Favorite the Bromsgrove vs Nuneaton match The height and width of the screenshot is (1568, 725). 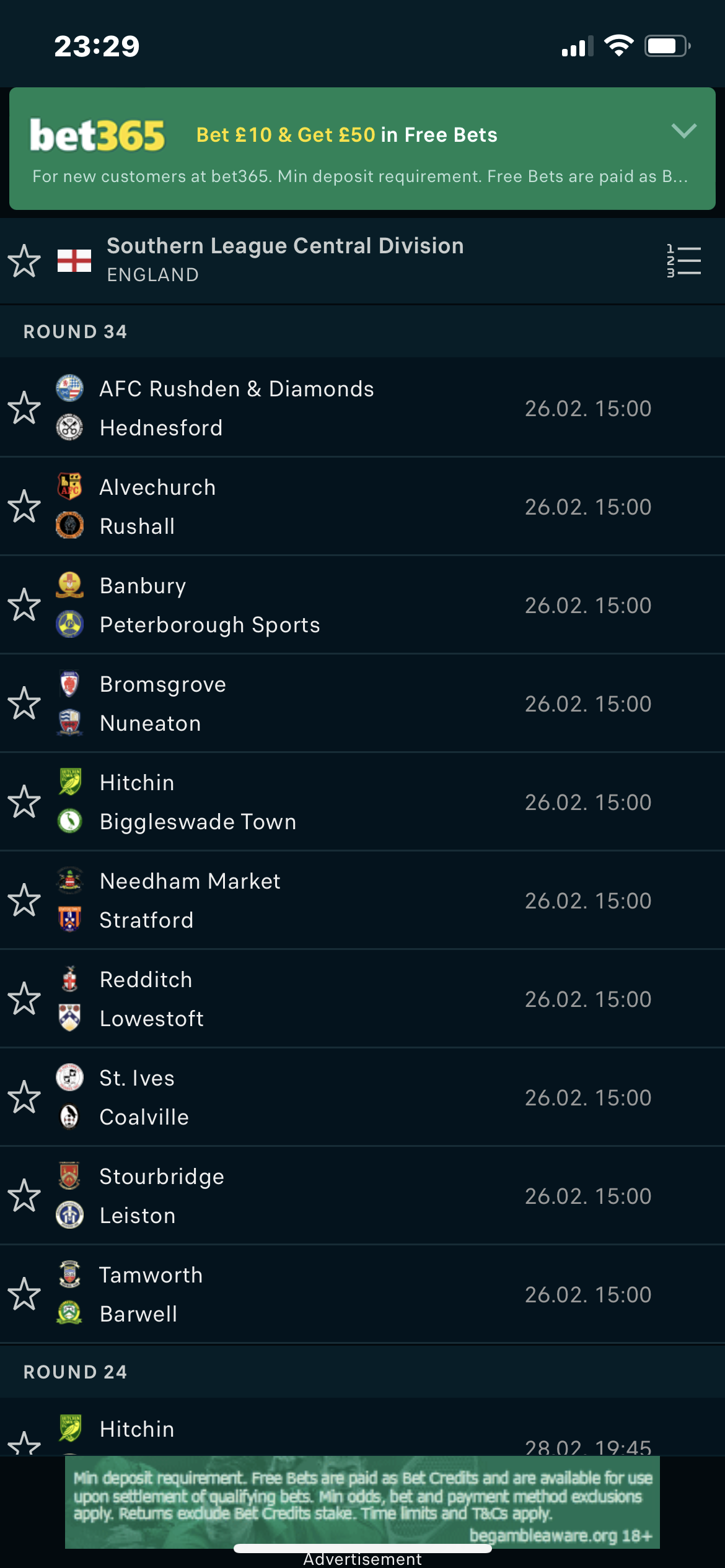24,703
